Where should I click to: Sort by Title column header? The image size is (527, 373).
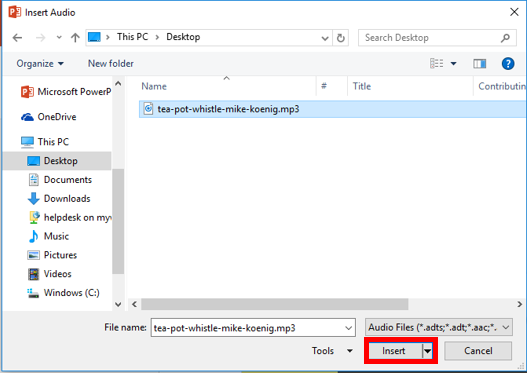pos(362,86)
